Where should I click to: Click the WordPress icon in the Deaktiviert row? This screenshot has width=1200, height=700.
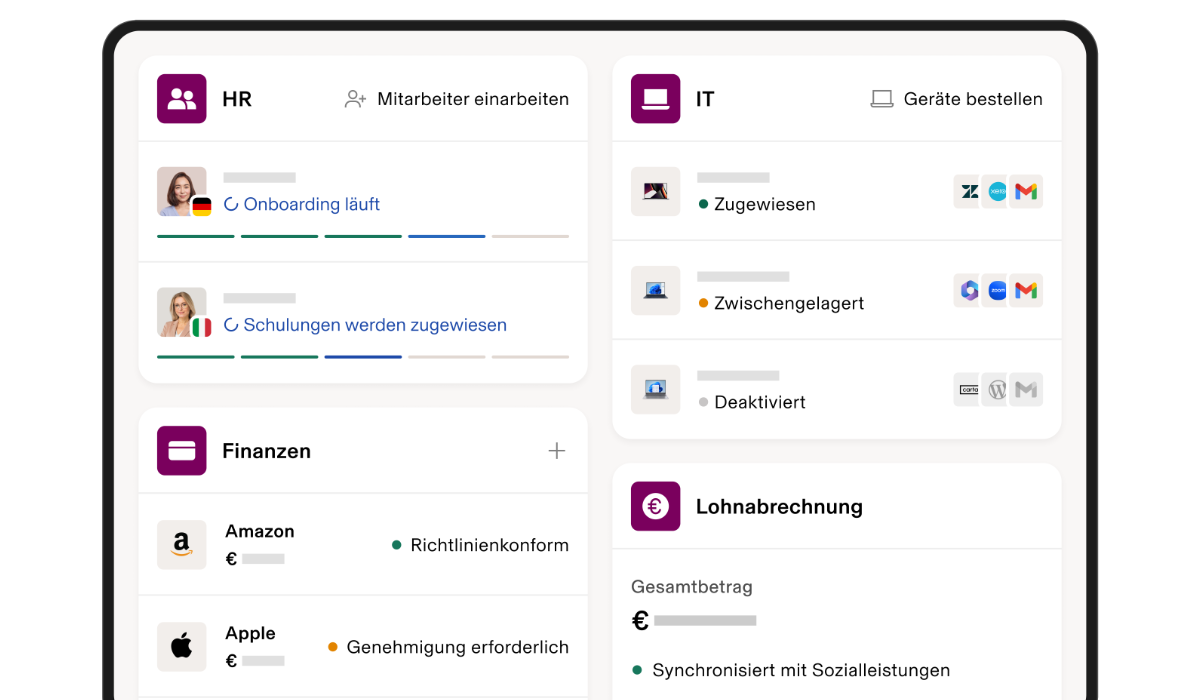(x=996, y=389)
